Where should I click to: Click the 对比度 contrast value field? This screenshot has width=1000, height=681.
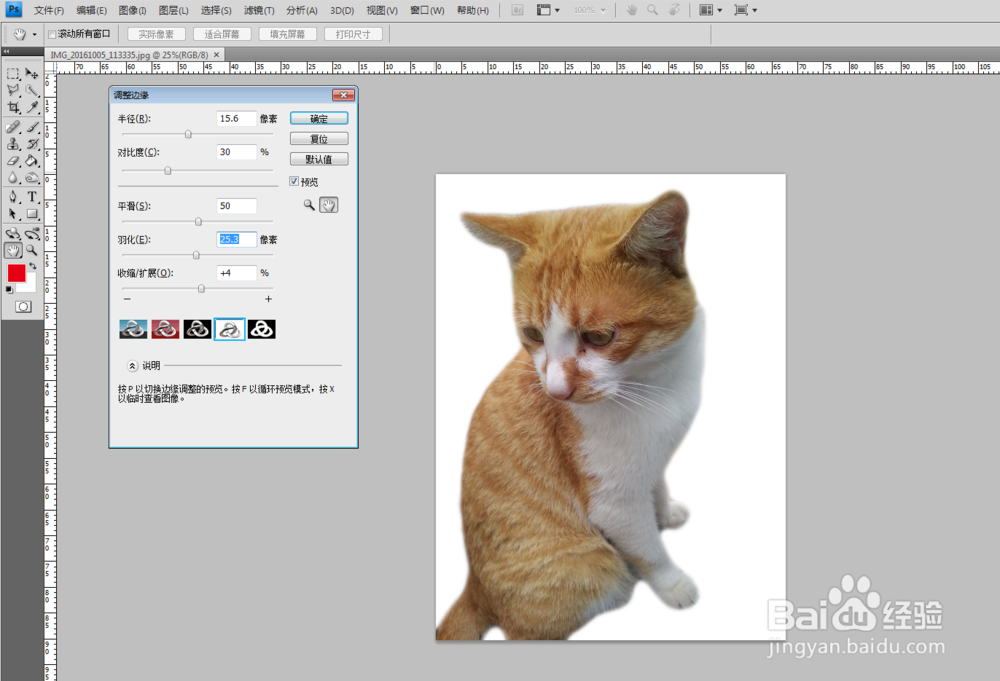pyautogui.click(x=237, y=152)
